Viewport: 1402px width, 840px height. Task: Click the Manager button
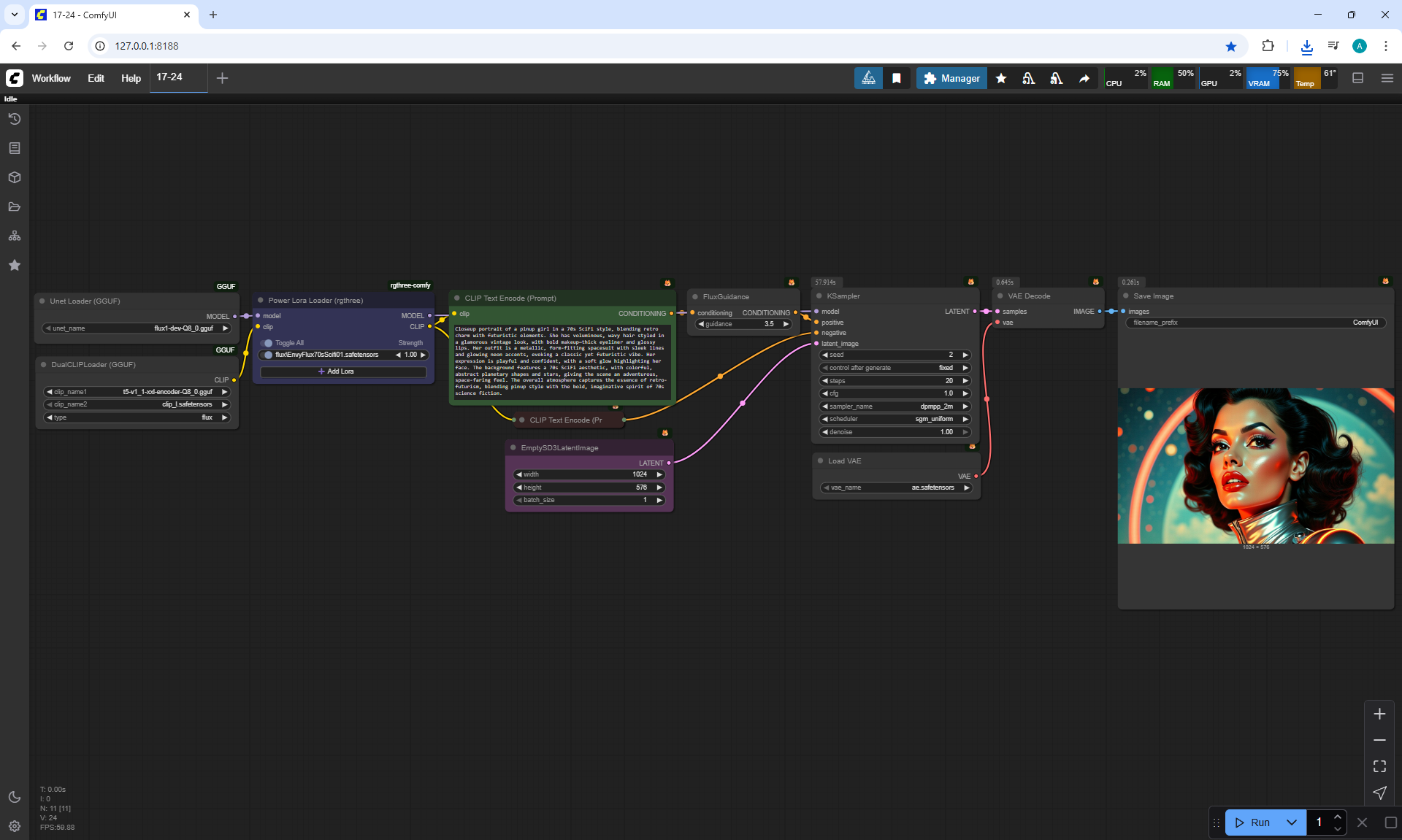coord(951,78)
